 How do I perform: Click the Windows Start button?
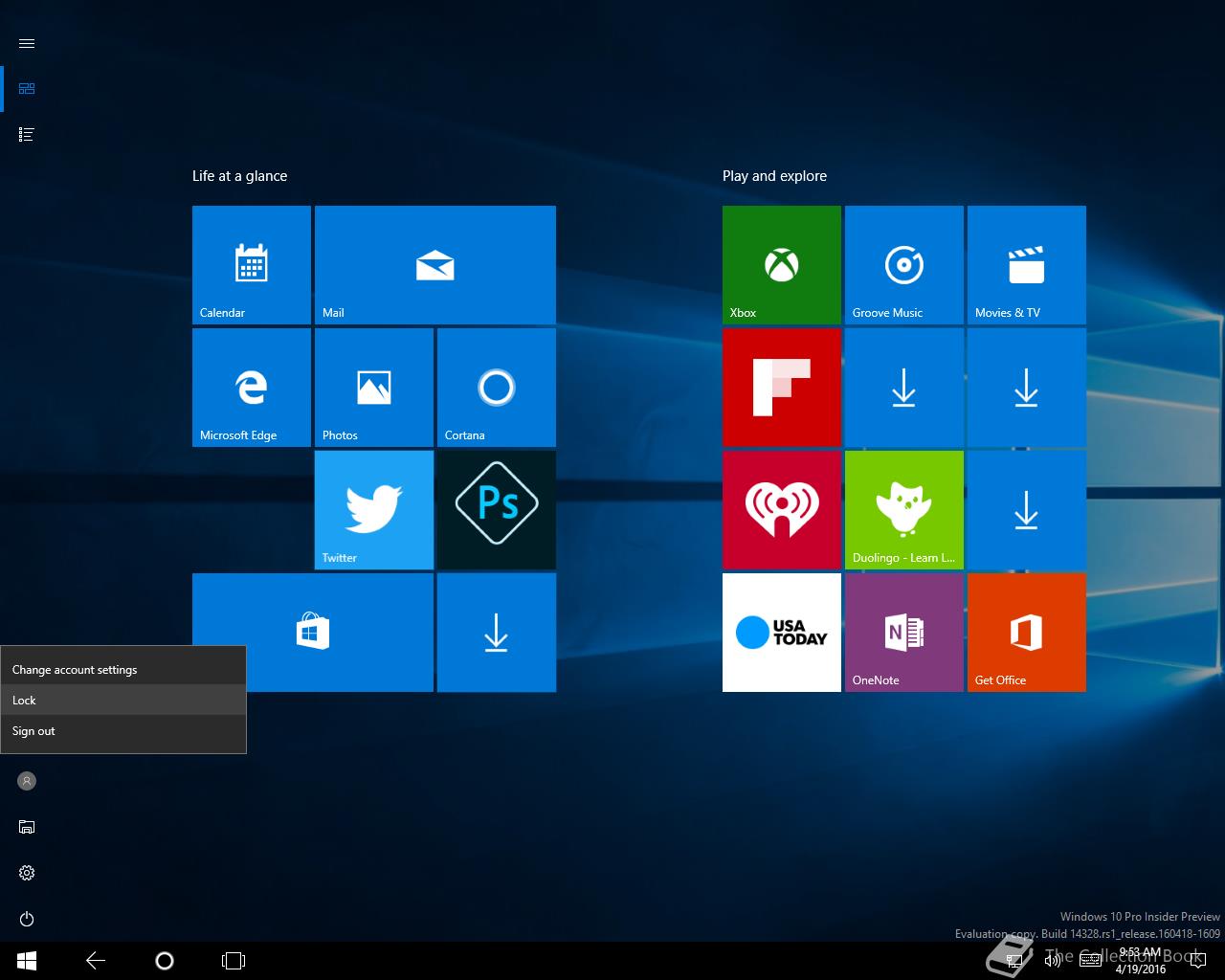click(27, 961)
